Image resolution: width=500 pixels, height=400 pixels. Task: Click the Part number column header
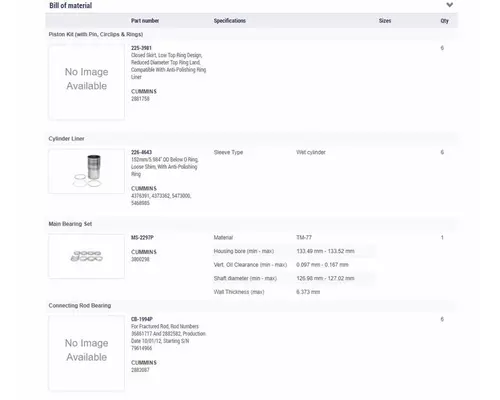click(145, 21)
